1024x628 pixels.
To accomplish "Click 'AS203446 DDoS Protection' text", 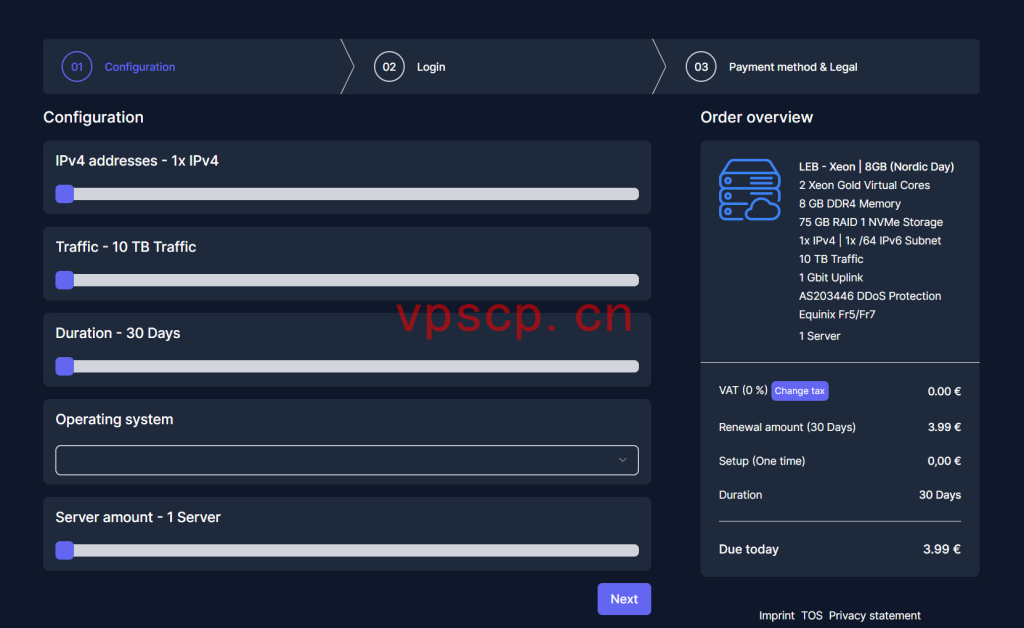I will (x=870, y=296).
